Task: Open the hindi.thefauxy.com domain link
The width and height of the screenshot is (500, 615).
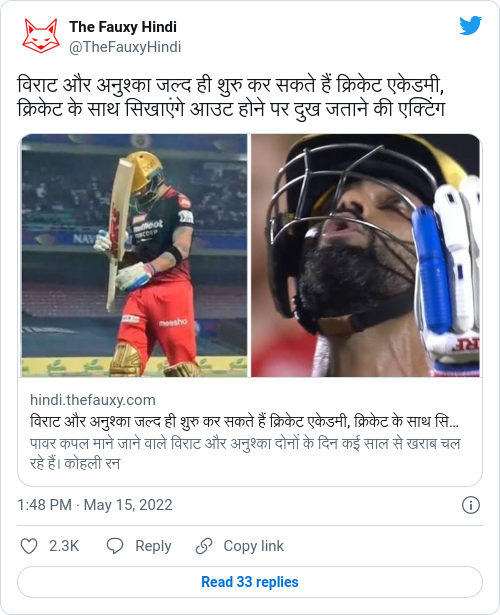Action: [x=93, y=400]
